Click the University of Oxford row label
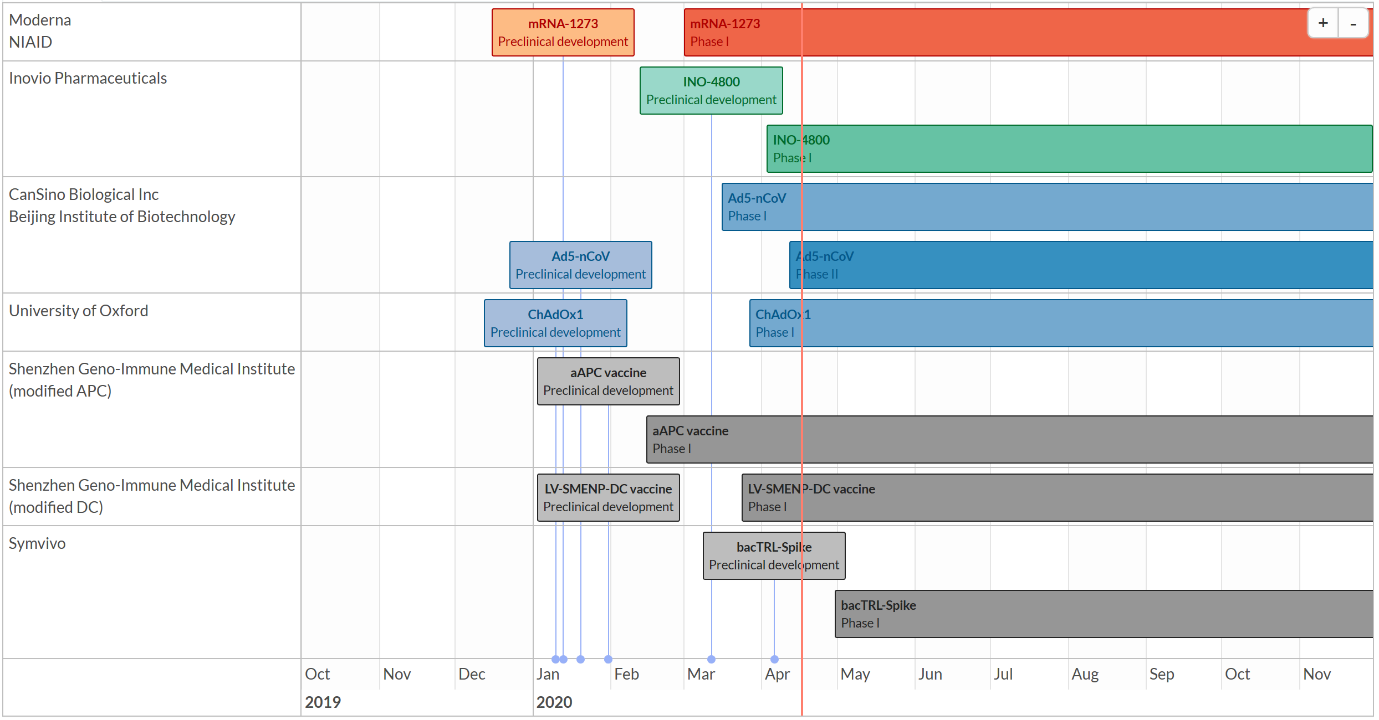The width and height of the screenshot is (1379, 720). 79,311
